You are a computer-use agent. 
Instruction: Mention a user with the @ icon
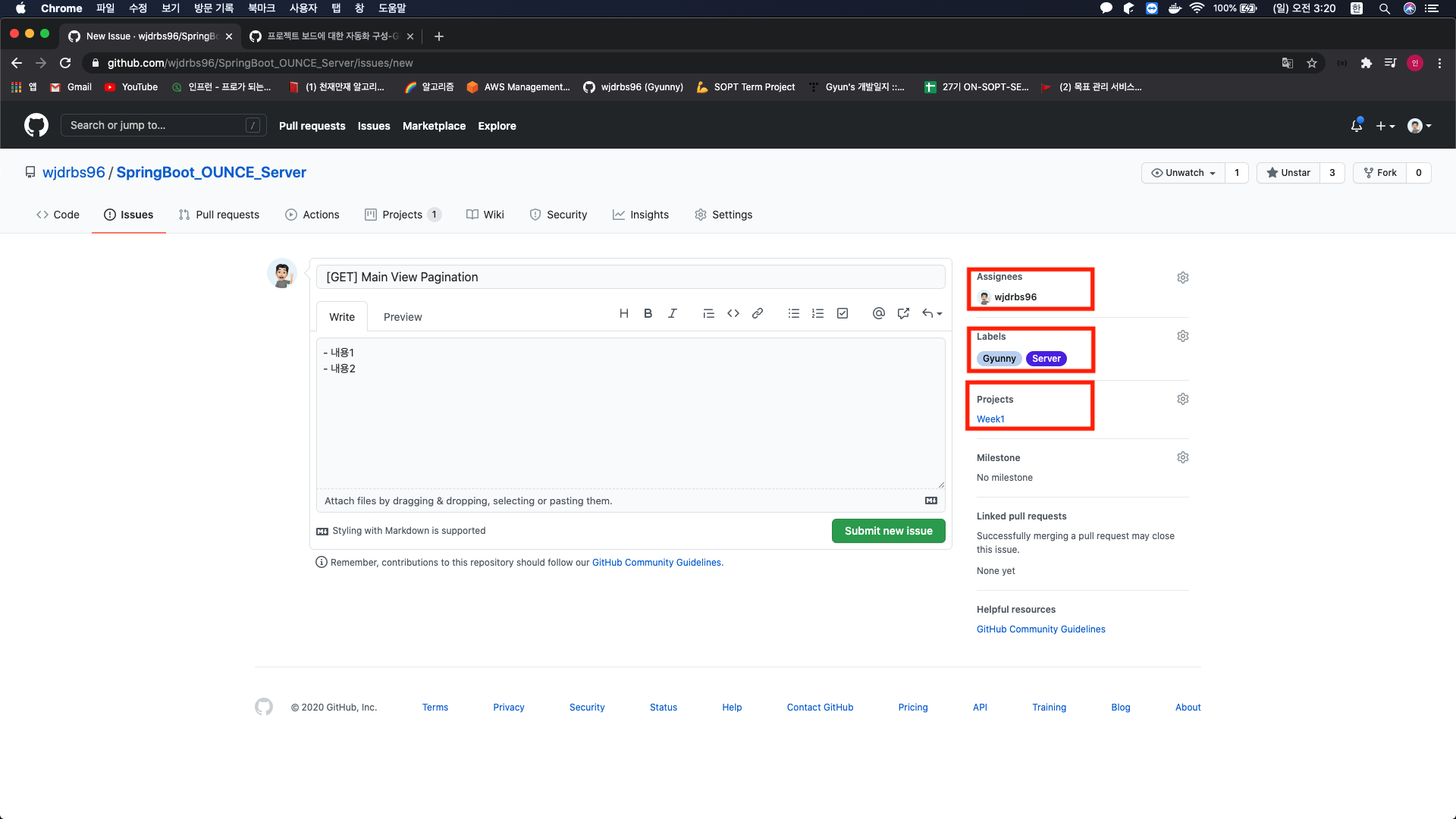tap(878, 313)
